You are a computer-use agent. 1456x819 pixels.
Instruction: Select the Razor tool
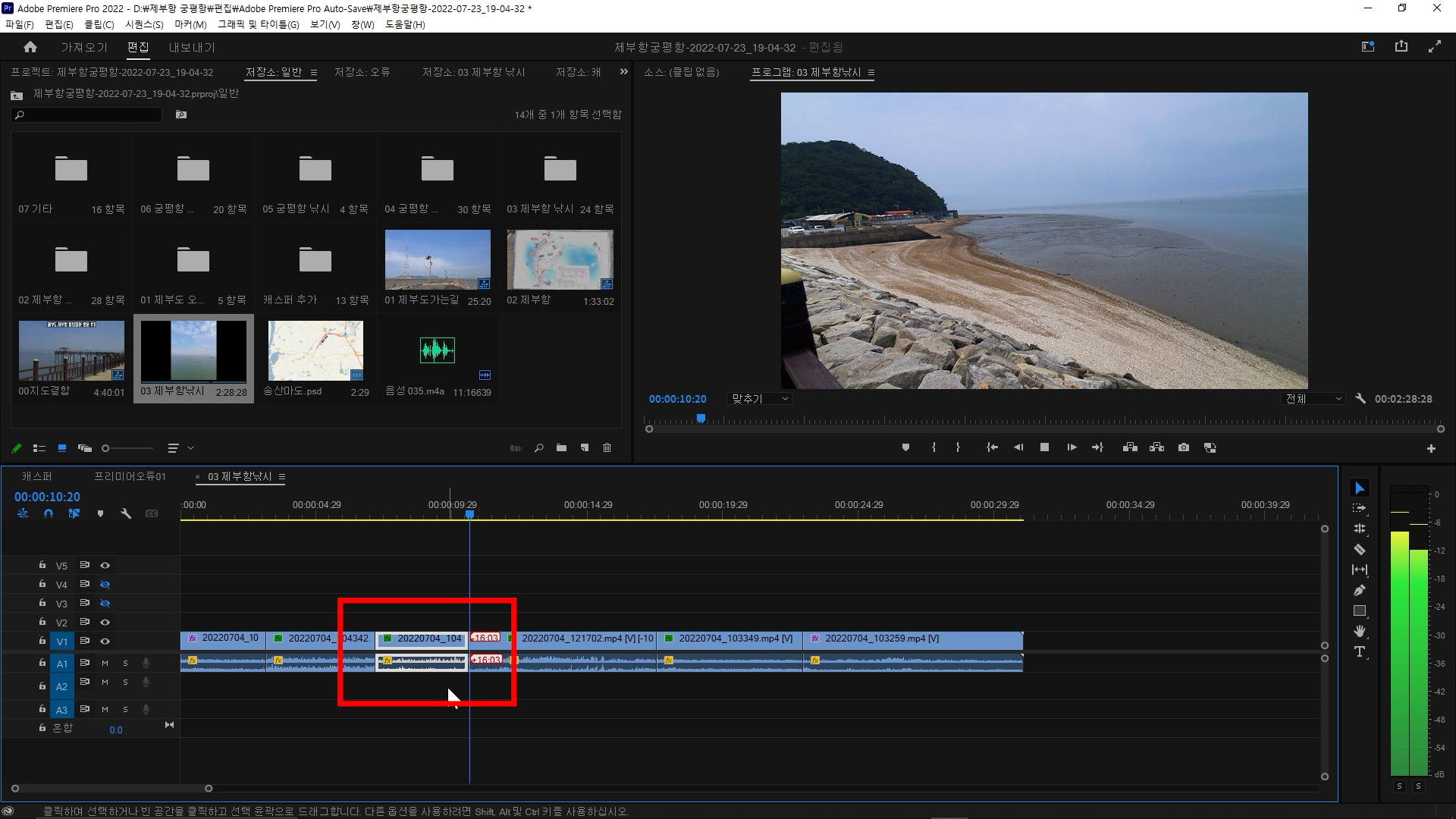(1359, 549)
